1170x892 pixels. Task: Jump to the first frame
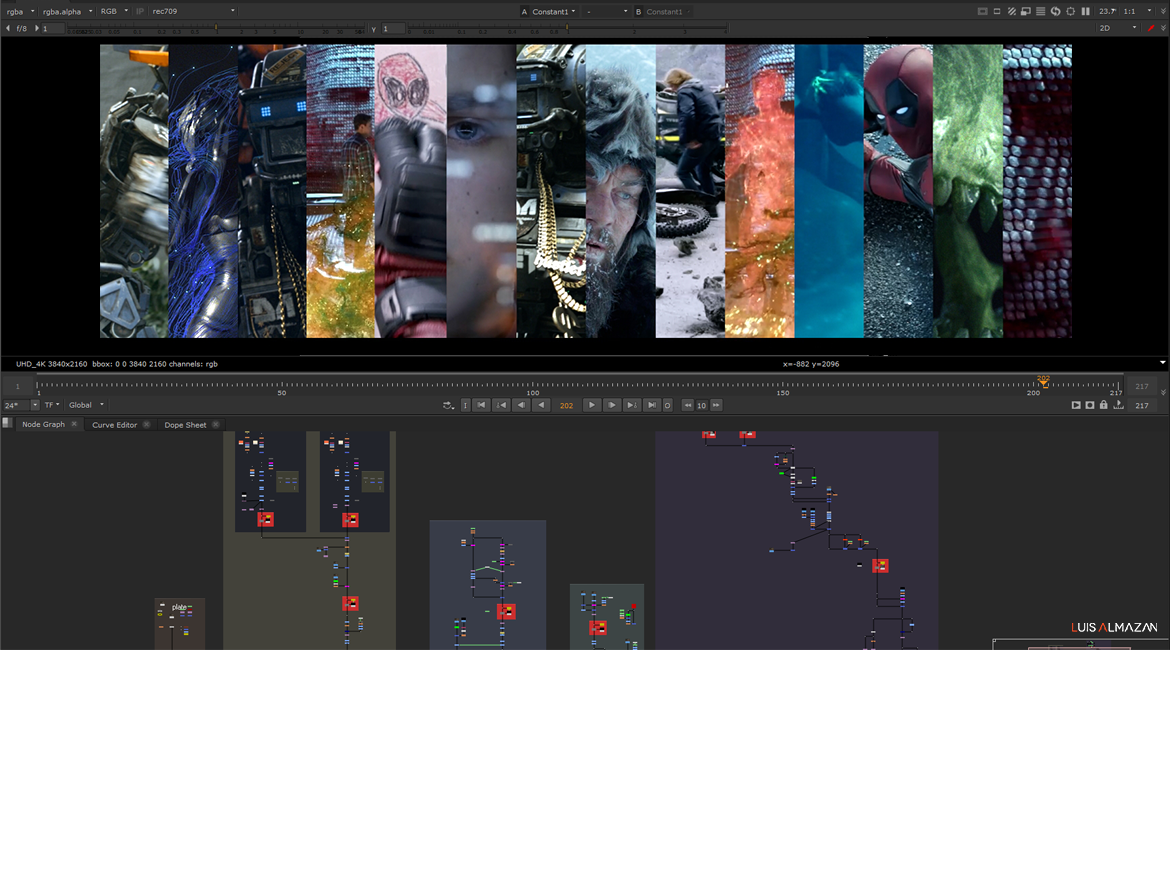(481, 405)
